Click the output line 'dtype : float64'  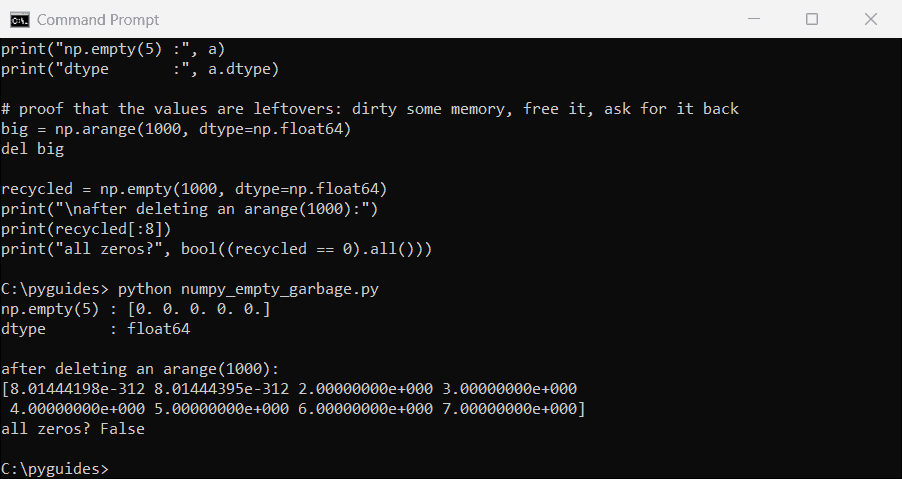pyautogui.click(x=95, y=329)
